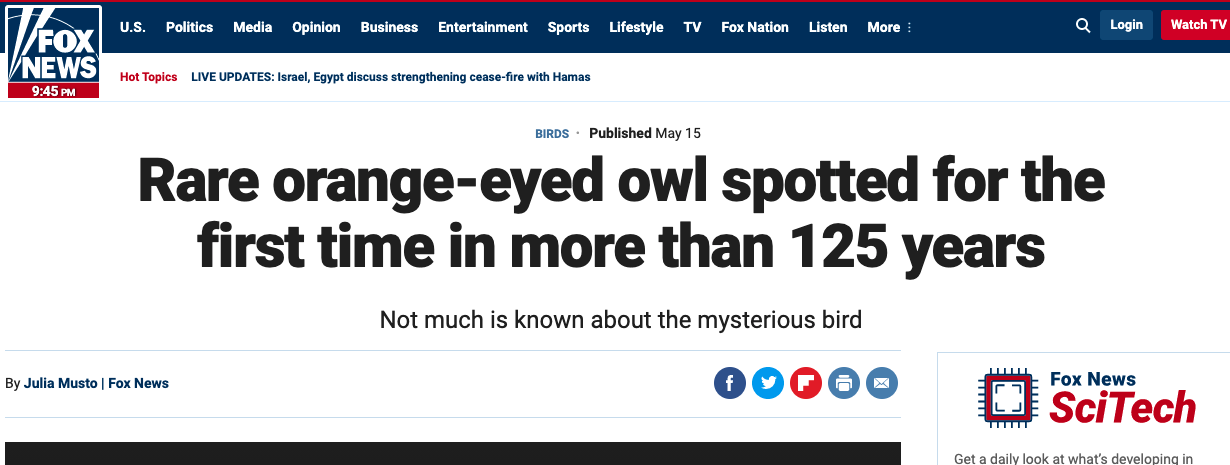Open the Listen section
The height and width of the screenshot is (465, 1230).
(x=828, y=27)
